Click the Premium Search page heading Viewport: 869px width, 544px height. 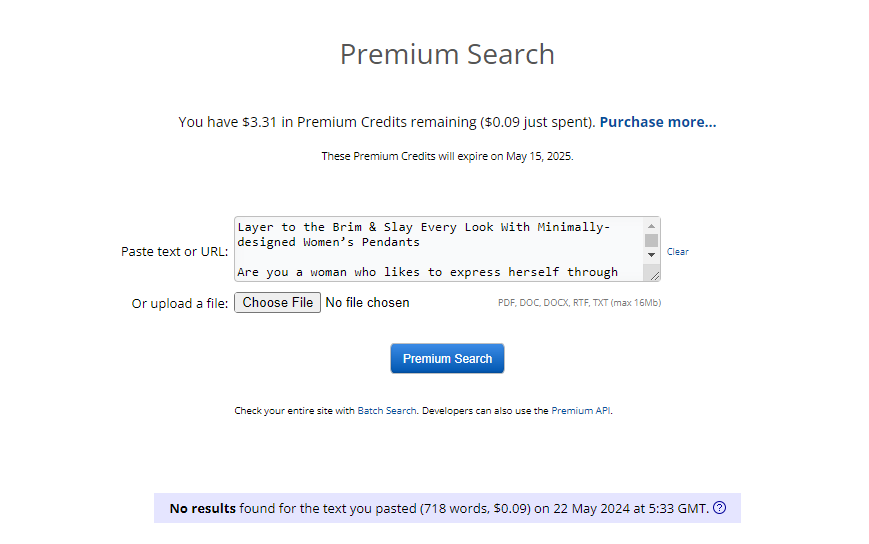tap(447, 54)
